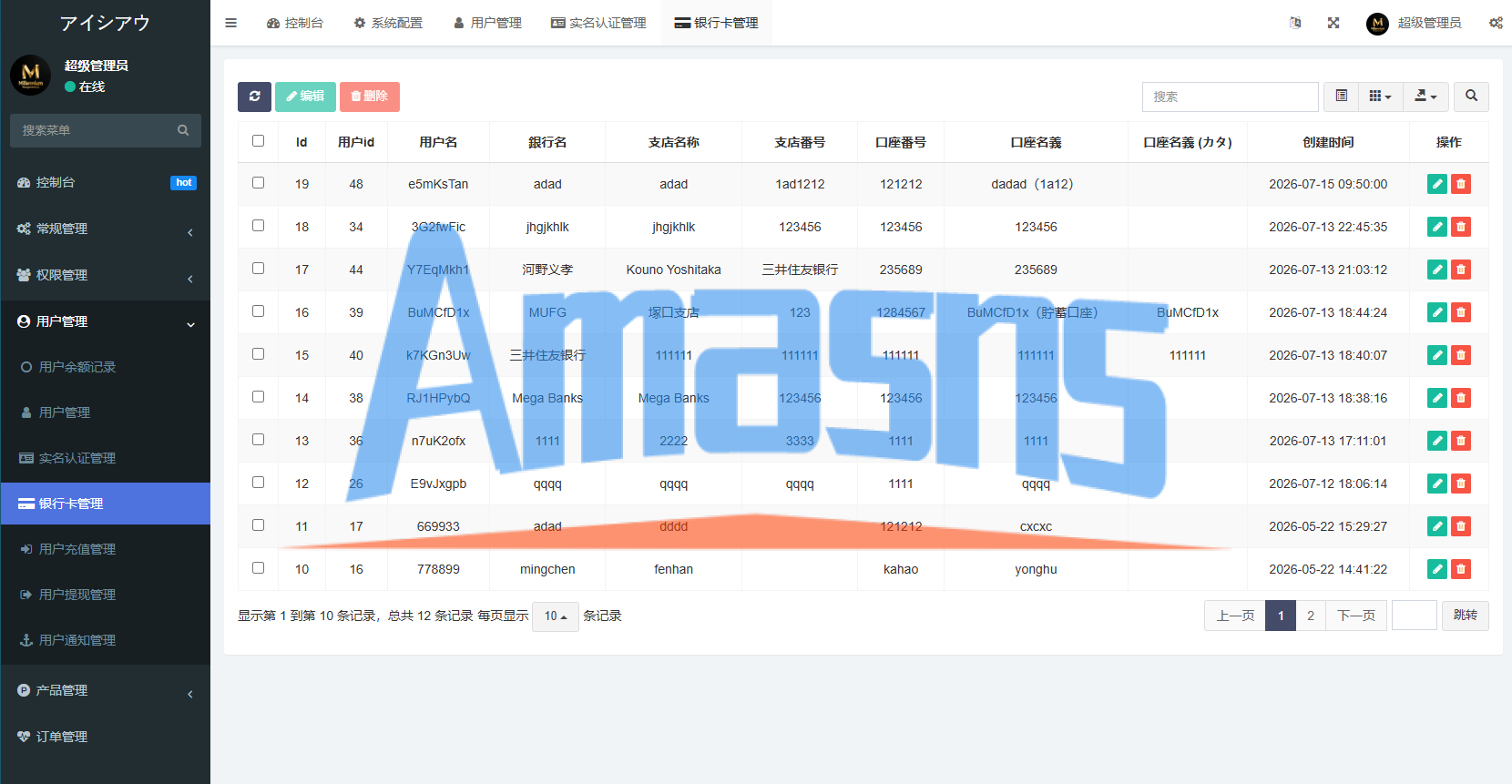1512x784 pixels.
Task: Edit the row with Id 14
Action: click(x=1437, y=398)
